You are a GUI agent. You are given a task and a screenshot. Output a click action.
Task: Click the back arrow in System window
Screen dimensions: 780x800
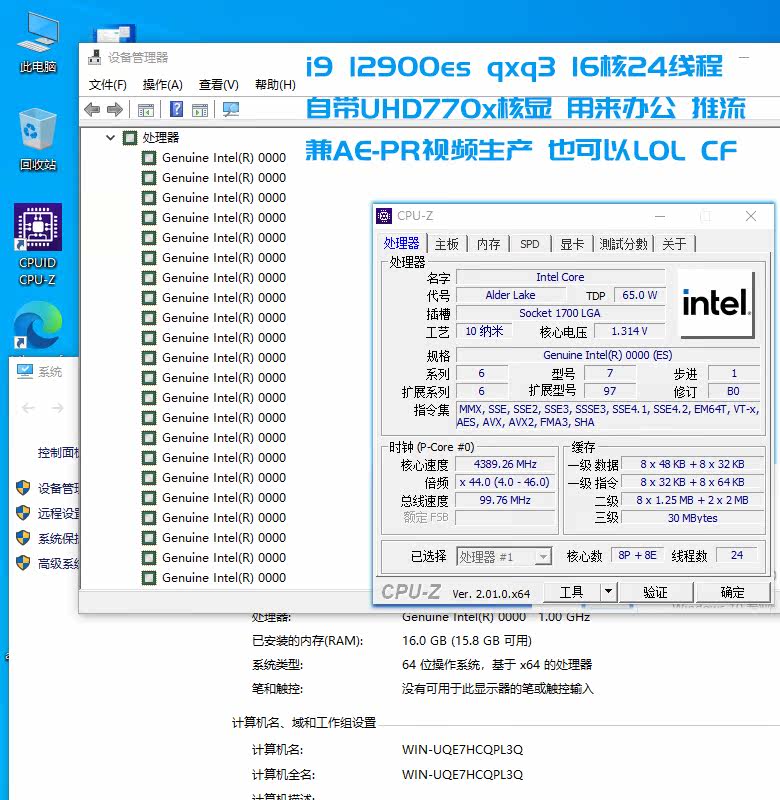tap(29, 408)
